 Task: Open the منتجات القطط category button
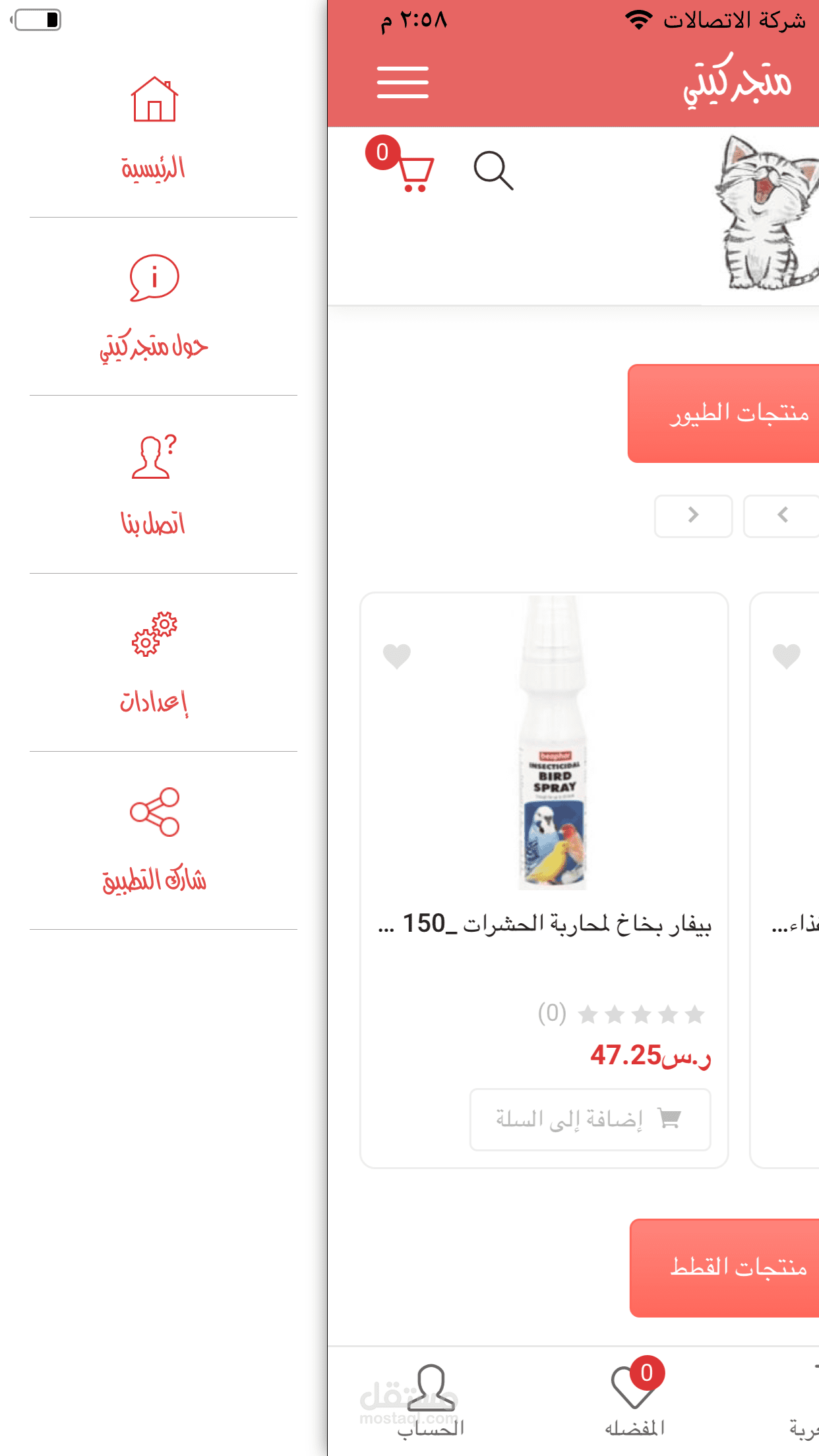(725, 1267)
